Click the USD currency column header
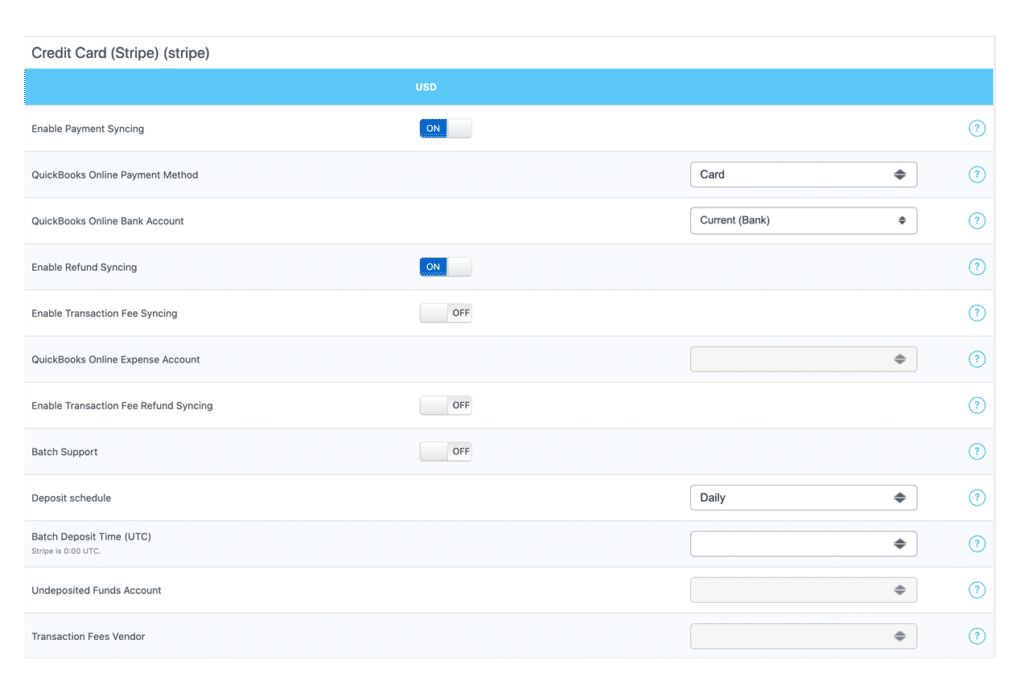Viewport: 1024px width, 697px height. pyautogui.click(x=426, y=87)
